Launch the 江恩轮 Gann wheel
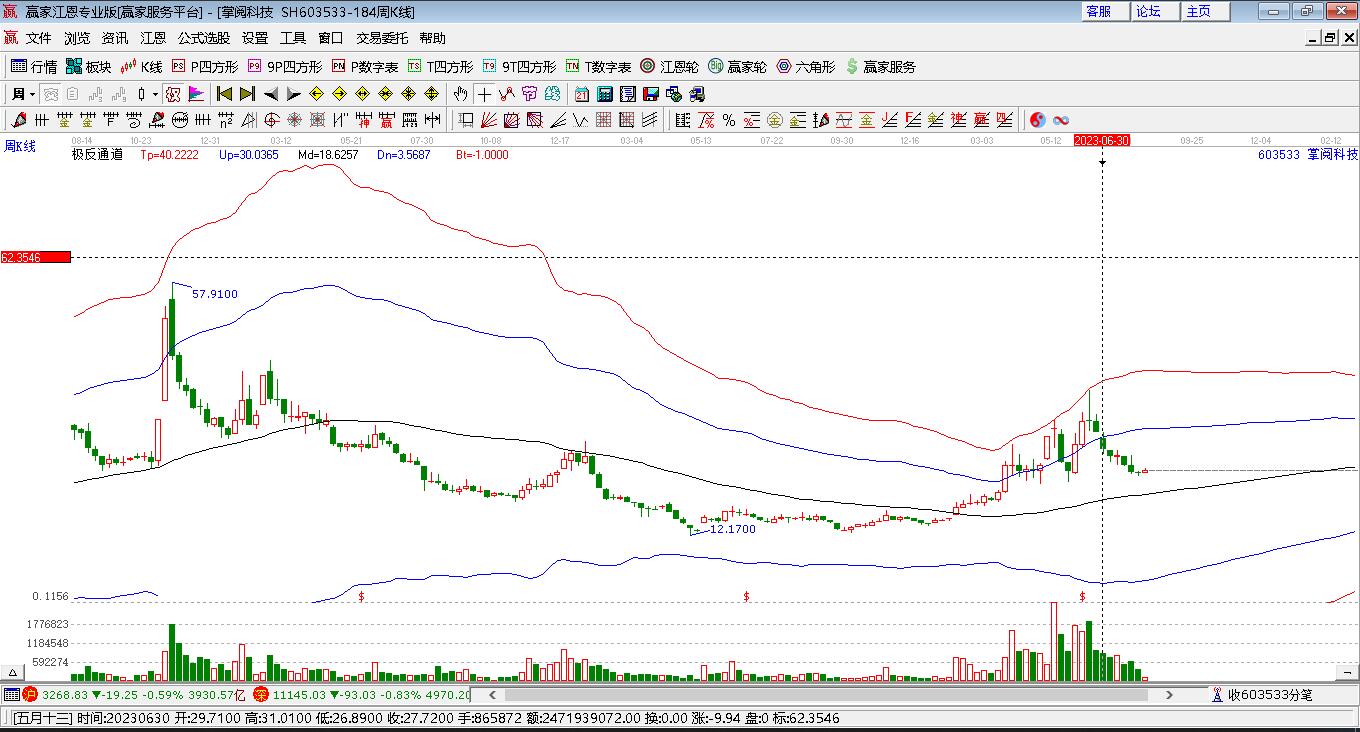 point(669,67)
